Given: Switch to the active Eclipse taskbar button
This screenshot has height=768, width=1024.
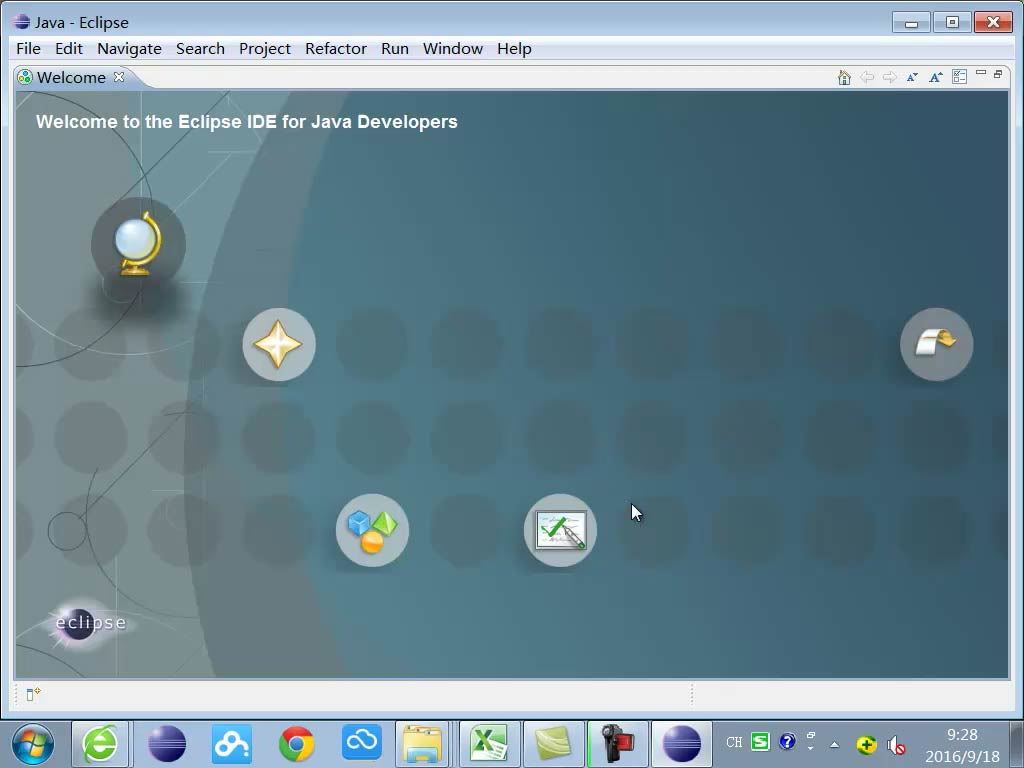Looking at the screenshot, I should click(x=682, y=744).
